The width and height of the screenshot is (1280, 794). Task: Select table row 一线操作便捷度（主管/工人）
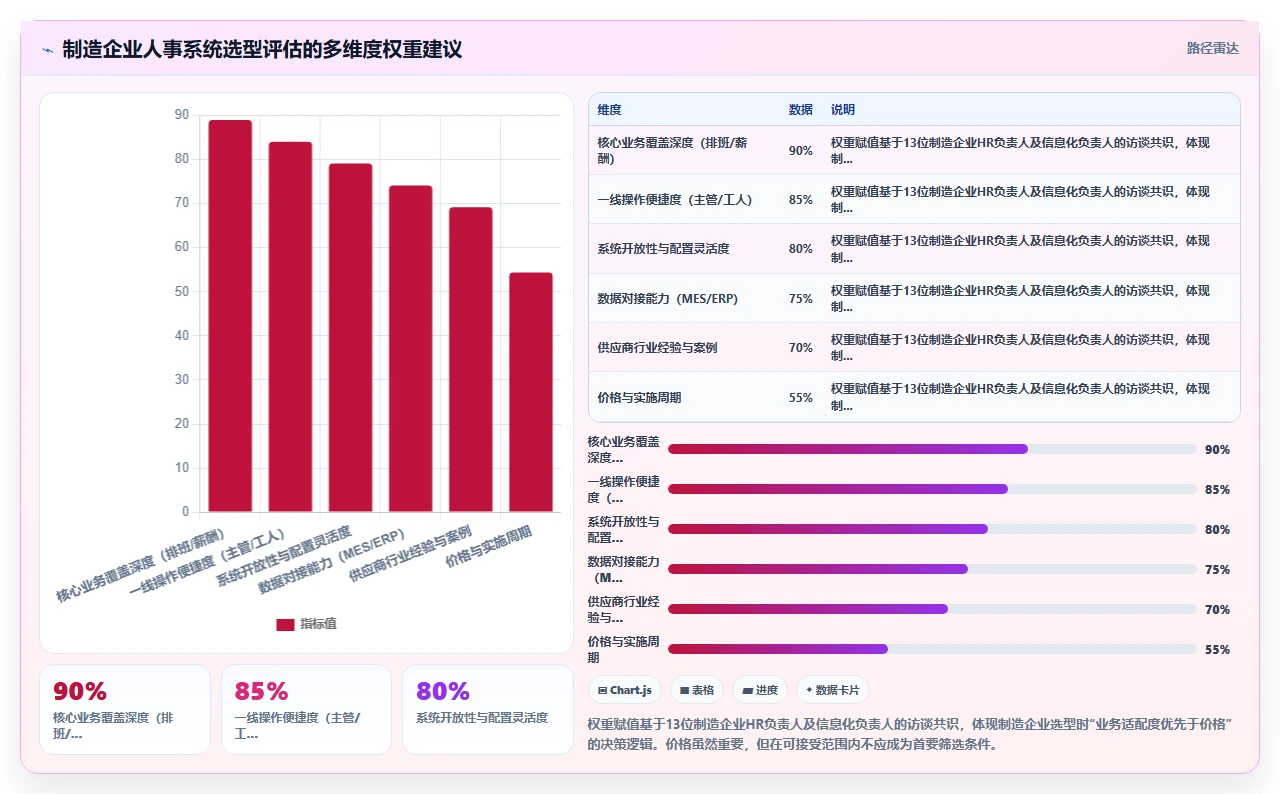914,199
